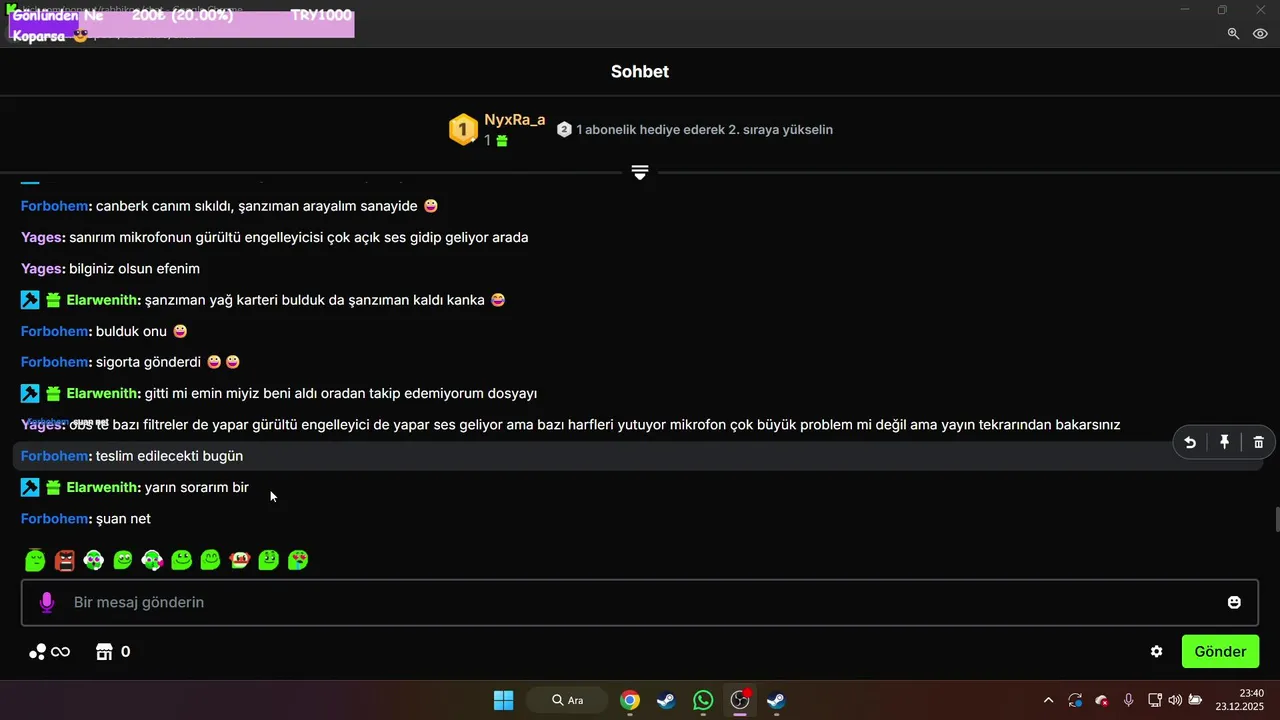This screenshot has height=720, width=1280.
Task: Send the message with Gönder button
Action: tap(1220, 651)
